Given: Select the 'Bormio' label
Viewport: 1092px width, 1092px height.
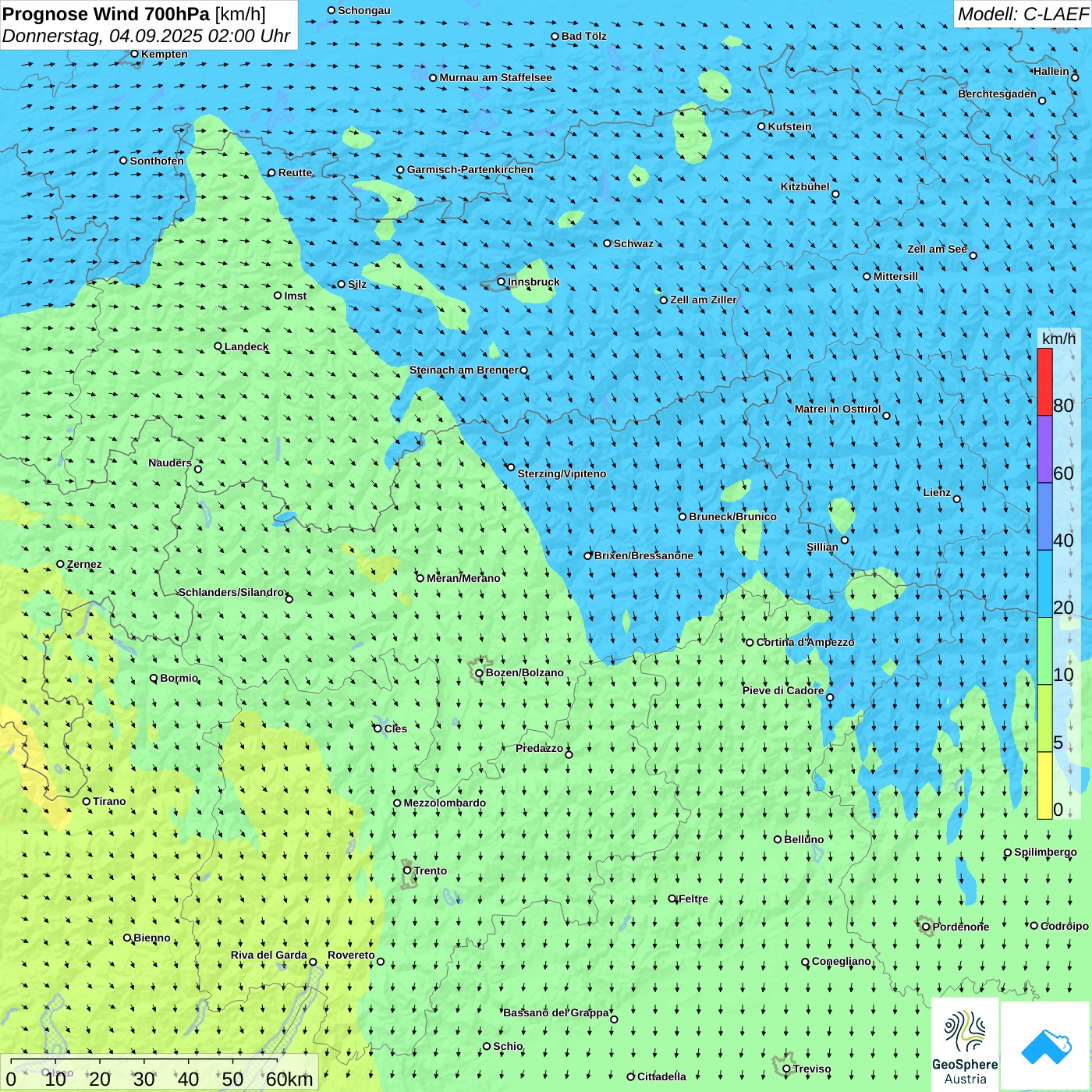Looking at the screenshot, I should click(x=179, y=678).
